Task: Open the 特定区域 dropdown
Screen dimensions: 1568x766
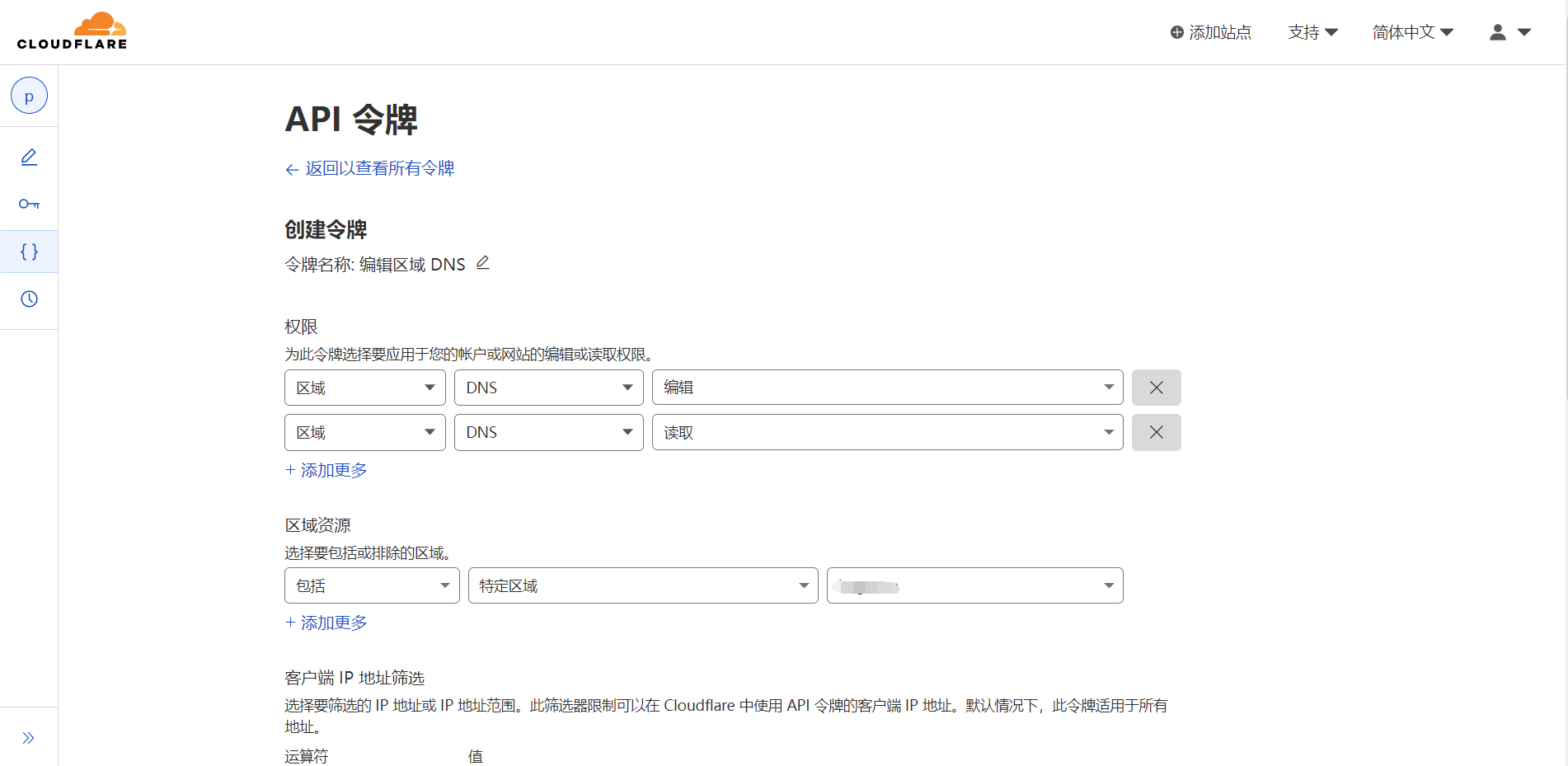Action: click(x=643, y=585)
